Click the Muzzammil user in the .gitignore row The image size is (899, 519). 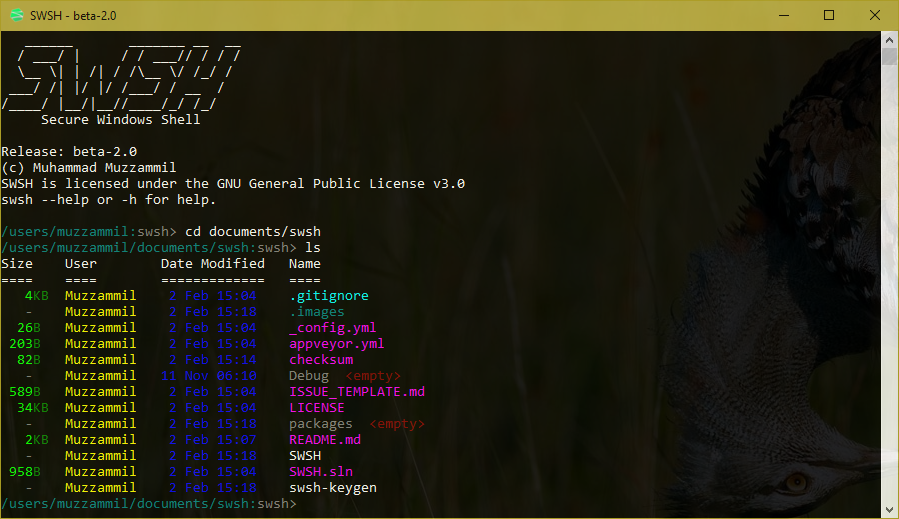[100, 296]
